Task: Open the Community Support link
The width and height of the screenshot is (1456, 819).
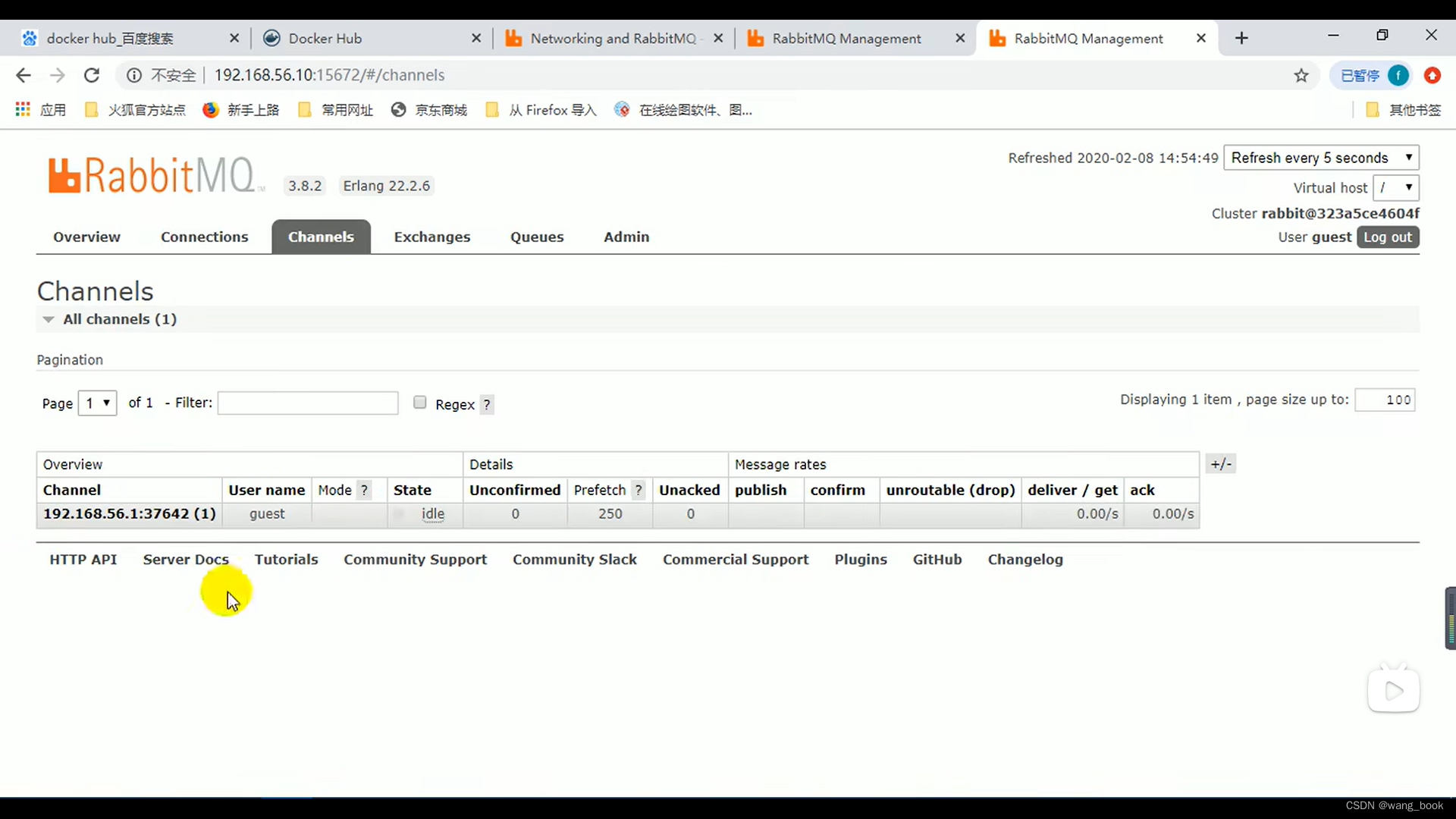Action: click(415, 560)
